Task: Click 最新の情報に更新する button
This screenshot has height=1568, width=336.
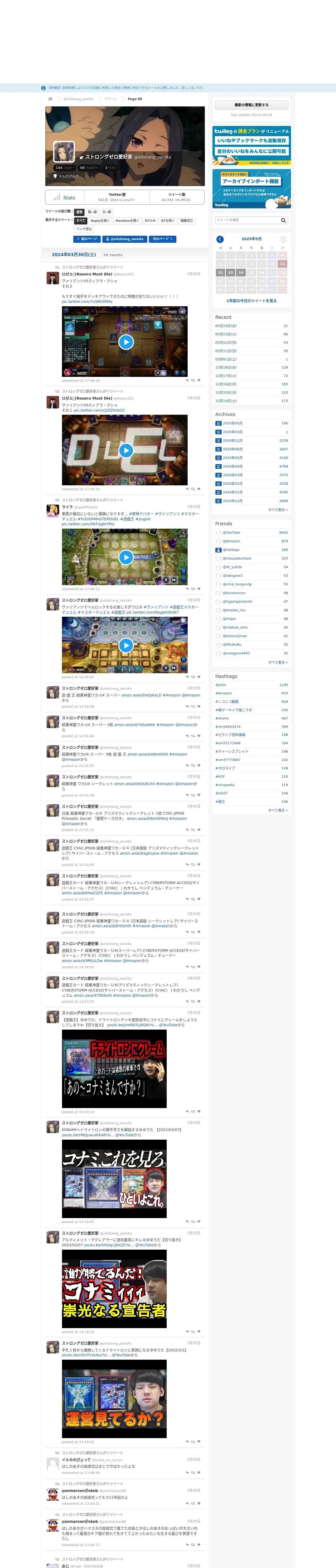Action: pos(251,105)
